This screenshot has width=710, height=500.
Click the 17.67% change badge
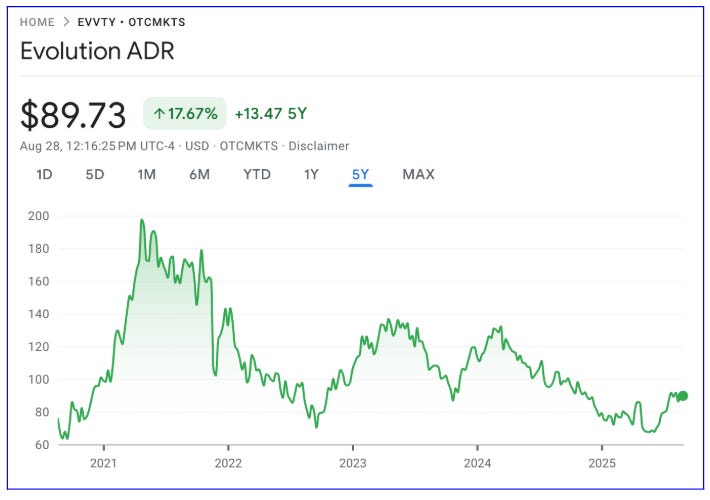(x=185, y=113)
